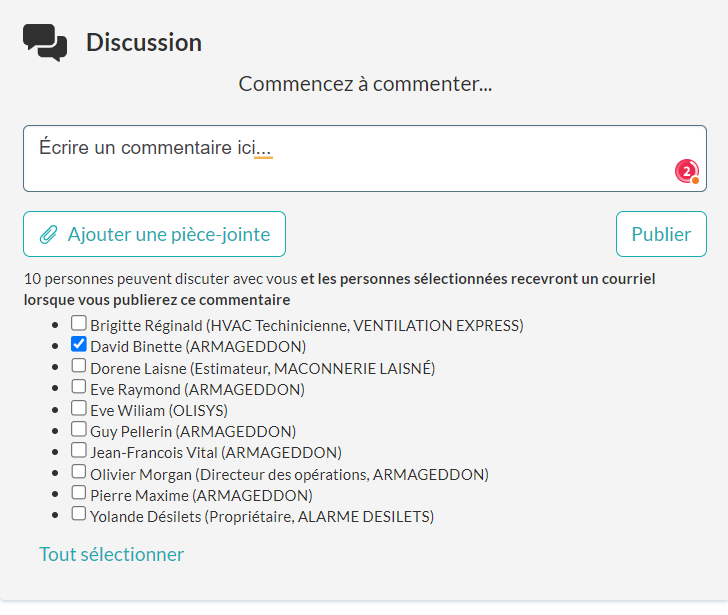Check the Guy Pellerin checkbox

[x=79, y=429]
